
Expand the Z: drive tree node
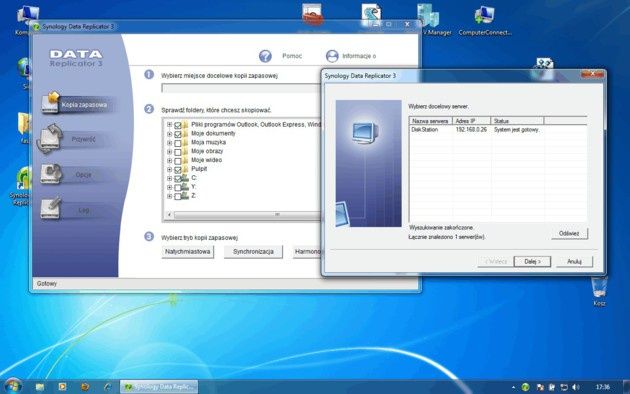point(170,196)
